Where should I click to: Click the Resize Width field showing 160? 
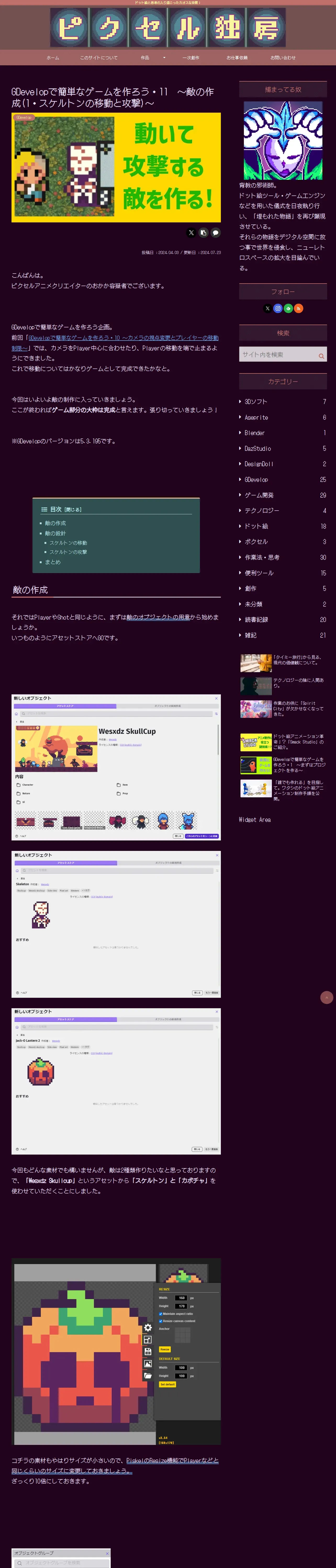click(181, 1298)
